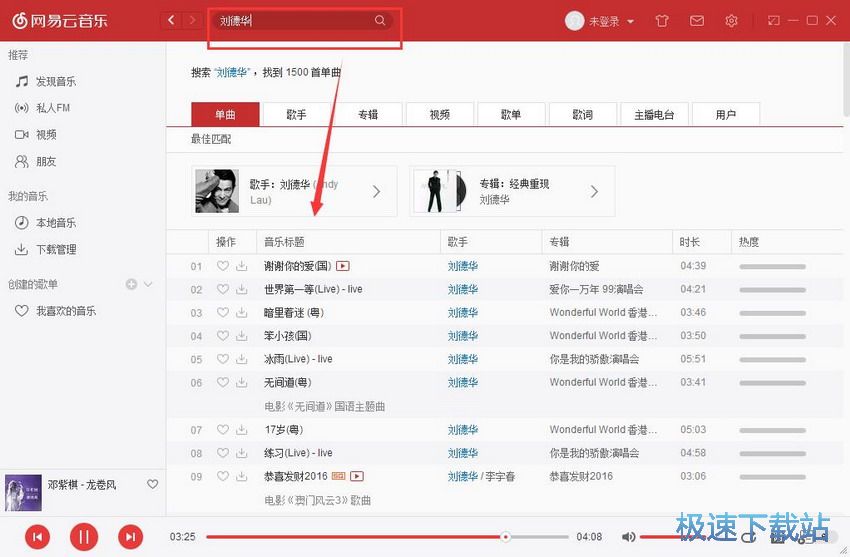Open the 未登录 account dropdown
The height and width of the screenshot is (557, 850).
point(611,21)
